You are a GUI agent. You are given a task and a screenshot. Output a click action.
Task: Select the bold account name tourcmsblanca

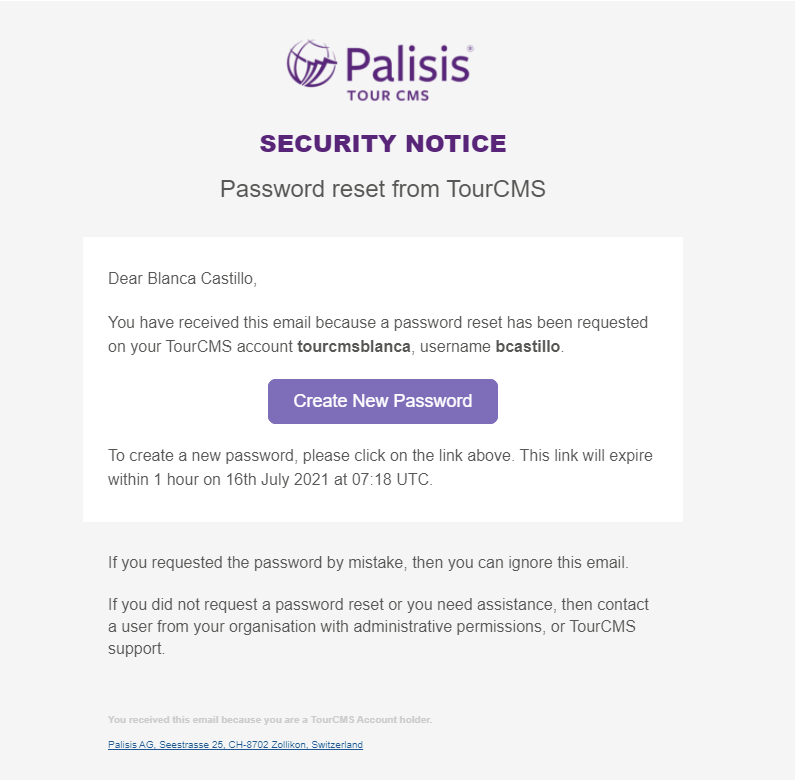click(354, 346)
